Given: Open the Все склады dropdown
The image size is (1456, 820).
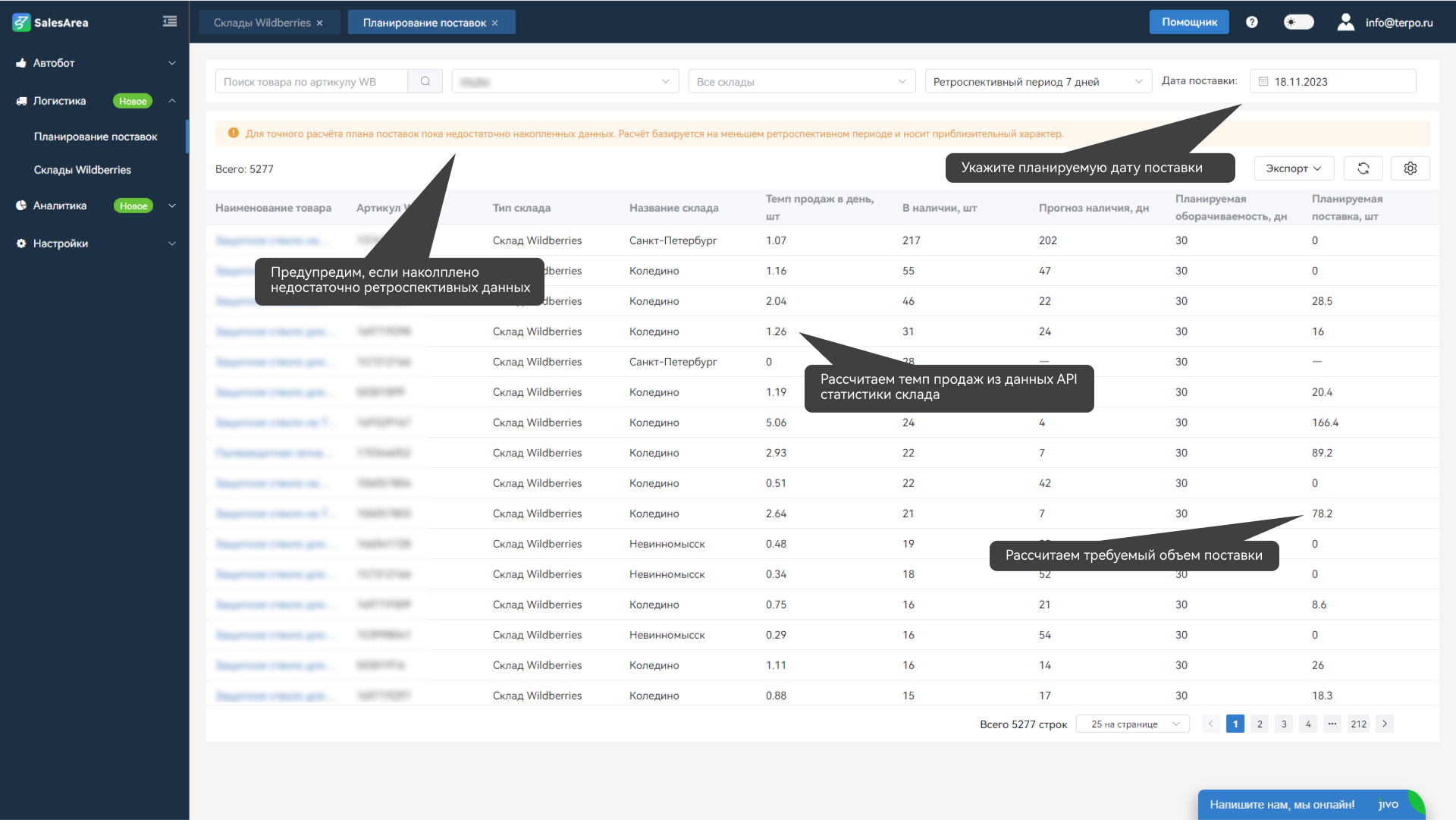Looking at the screenshot, I should (x=802, y=81).
